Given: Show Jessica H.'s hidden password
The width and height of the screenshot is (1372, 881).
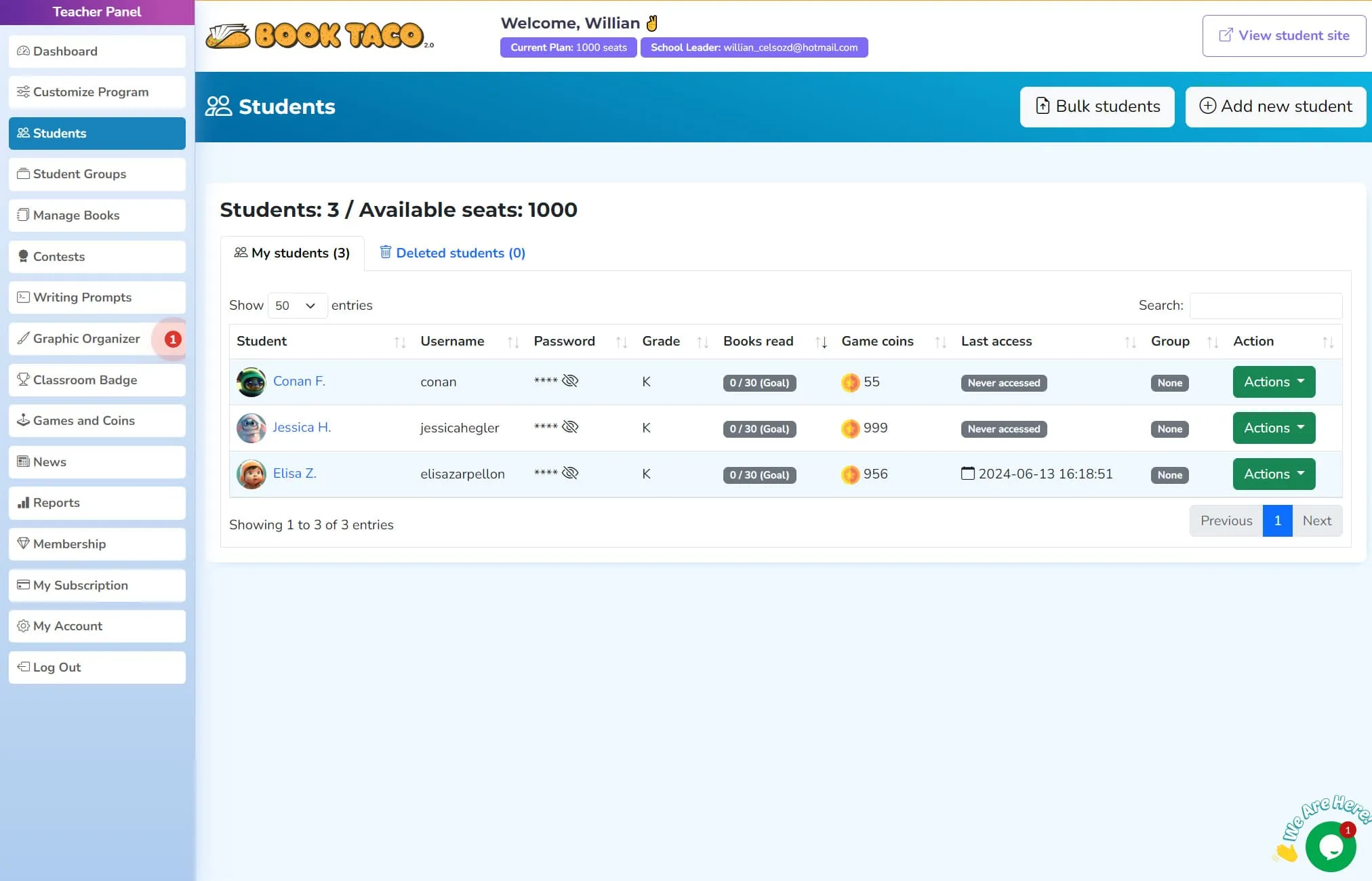Looking at the screenshot, I should 570,427.
